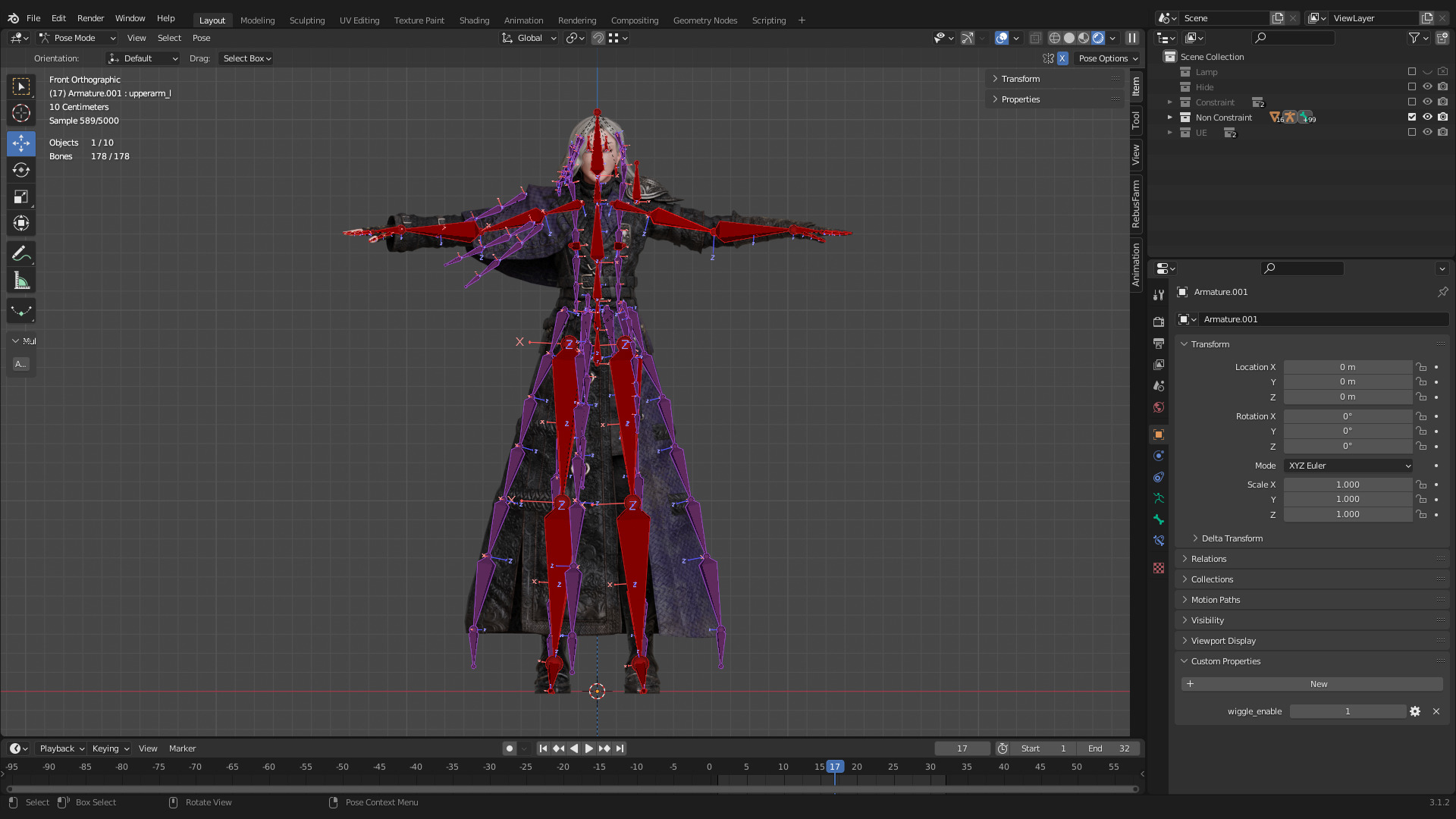Screen dimensions: 1456x819
Task: Hide the Hide collection in viewport
Action: click(x=1427, y=86)
